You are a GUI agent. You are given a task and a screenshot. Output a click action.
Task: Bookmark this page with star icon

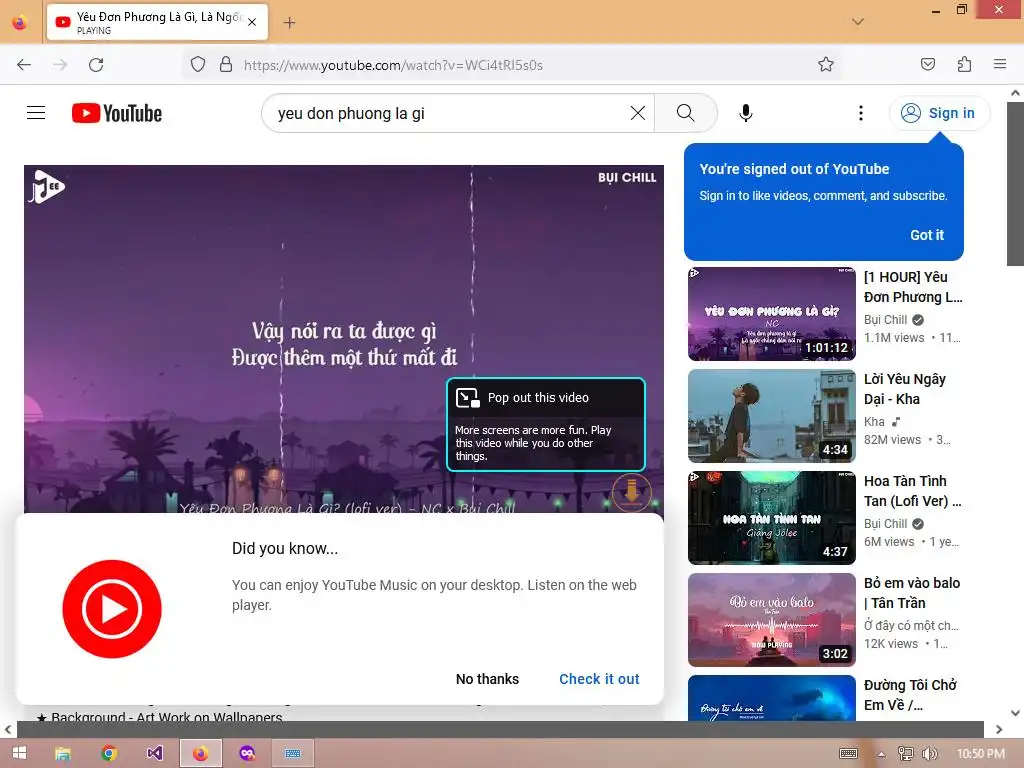coord(825,65)
